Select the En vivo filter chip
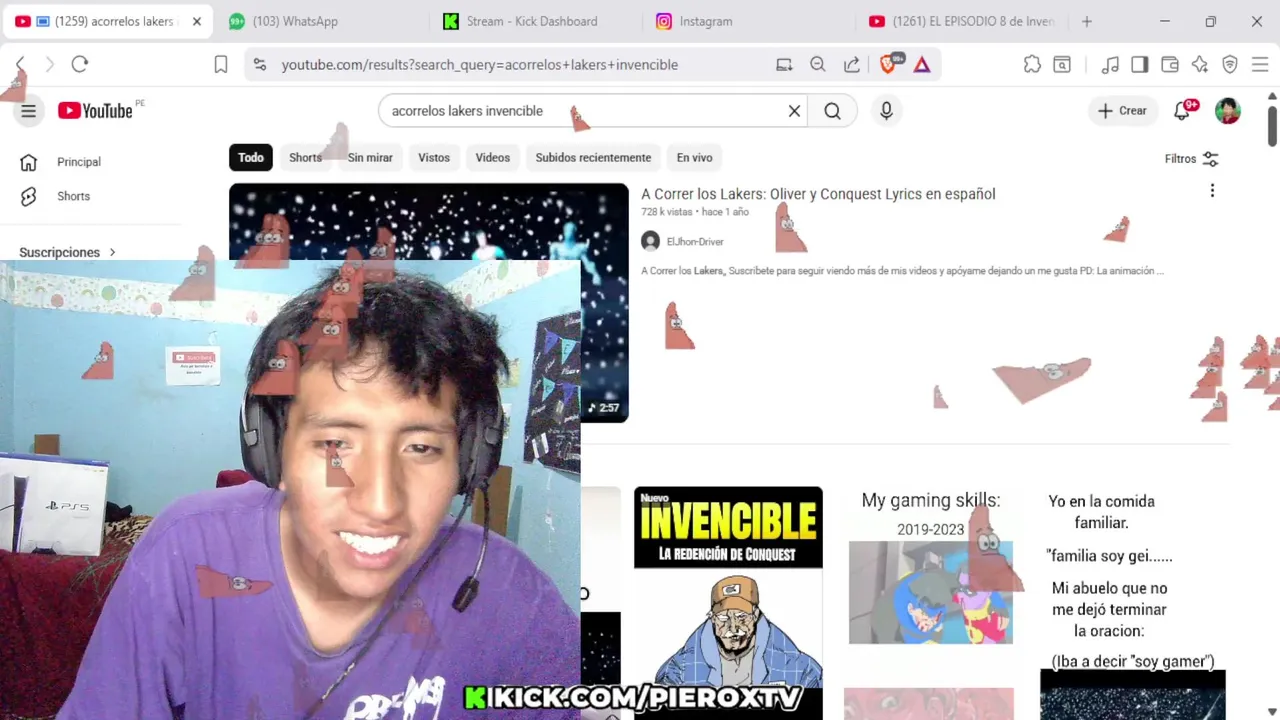This screenshot has width=1280, height=720. click(x=694, y=157)
